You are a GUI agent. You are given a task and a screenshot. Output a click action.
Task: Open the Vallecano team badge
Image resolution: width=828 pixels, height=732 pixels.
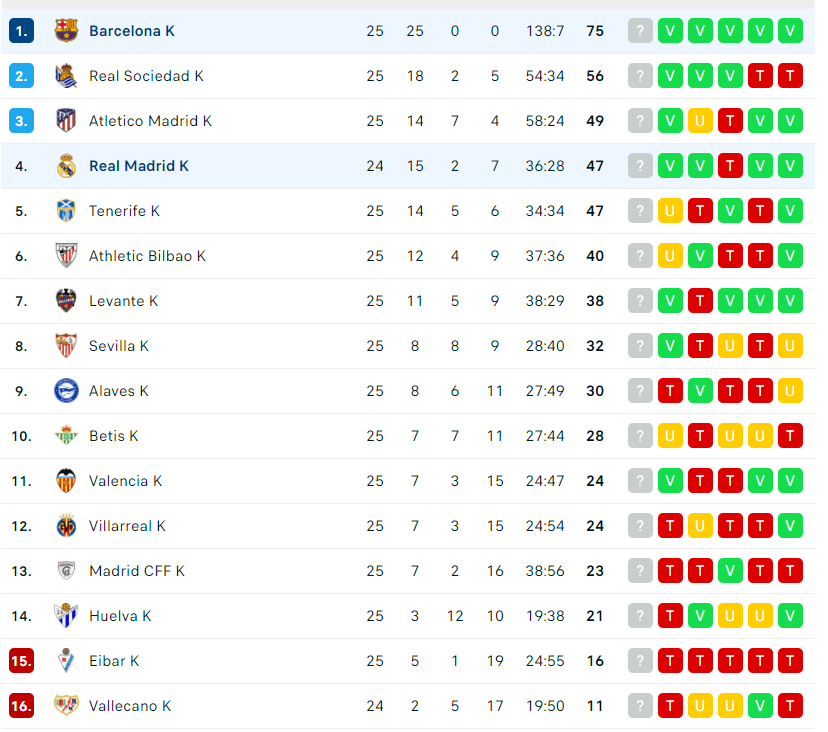[x=68, y=705]
